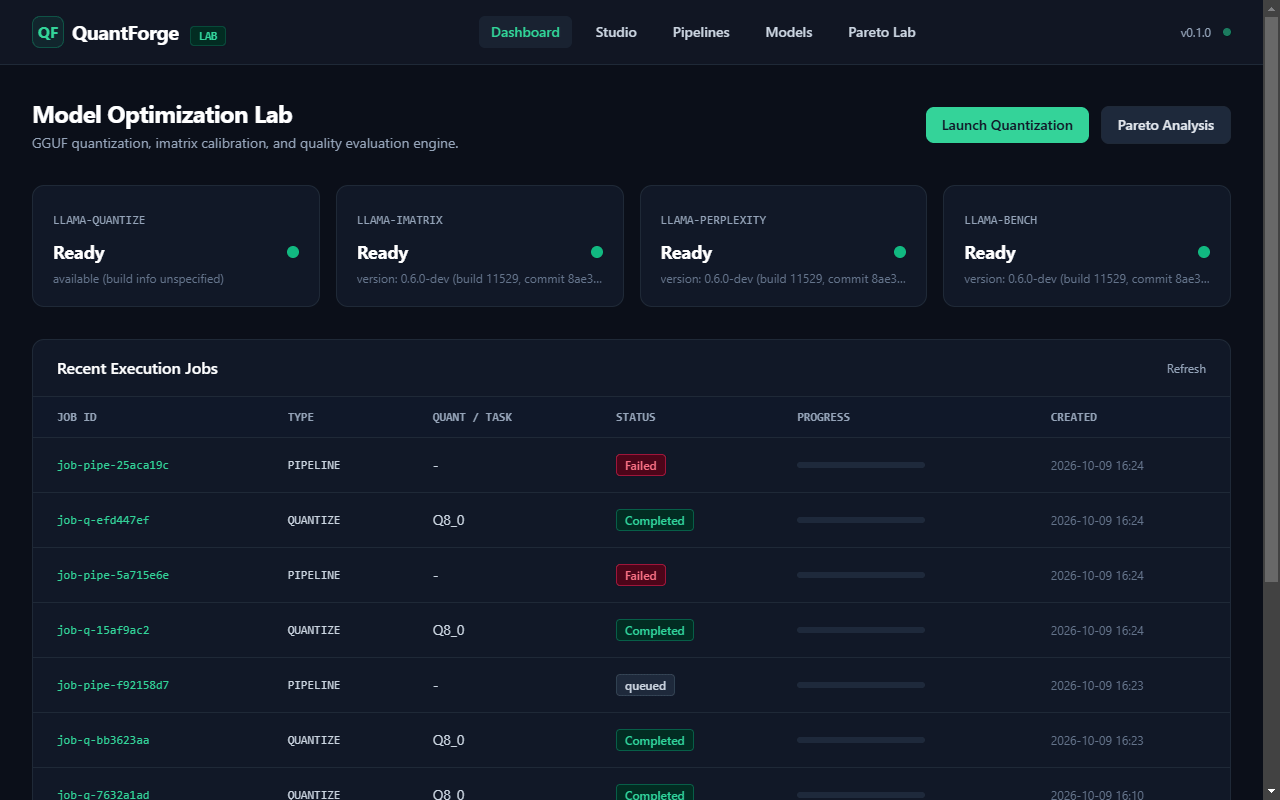The height and width of the screenshot is (800, 1280).
Task: Click the Failed status of job-pipe-5a715e6e
Action: (641, 575)
